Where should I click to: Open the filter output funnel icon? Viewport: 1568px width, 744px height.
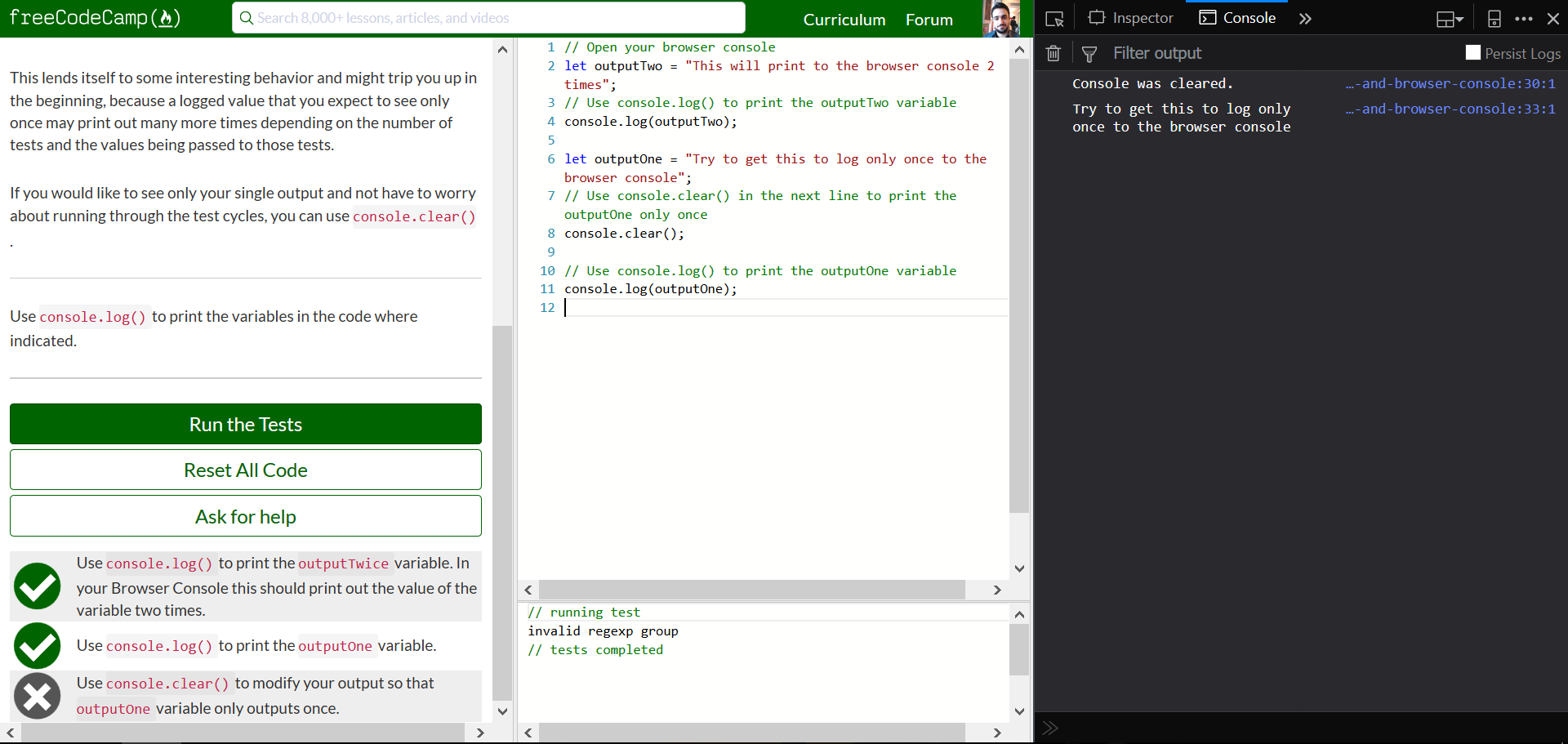point(1089,53)
